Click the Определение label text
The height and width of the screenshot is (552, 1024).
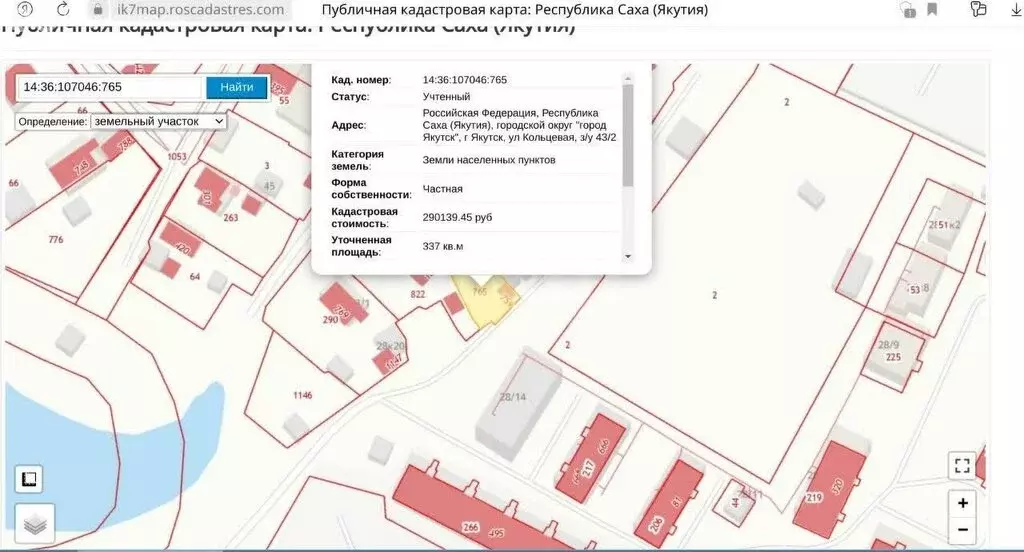[x=53, y=122]
